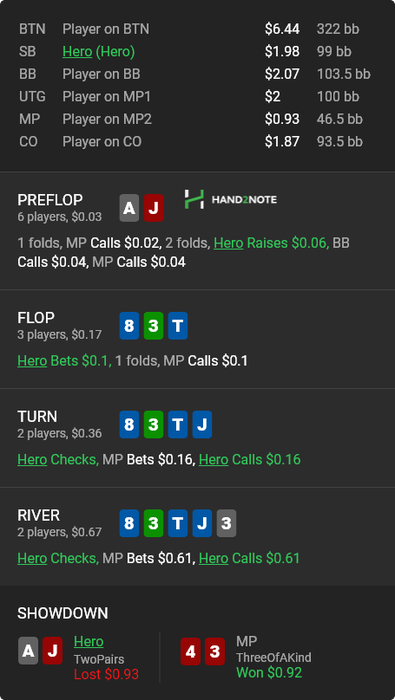Click the Hero Calls $0.61 link on the river

click(x=213, y=558)
